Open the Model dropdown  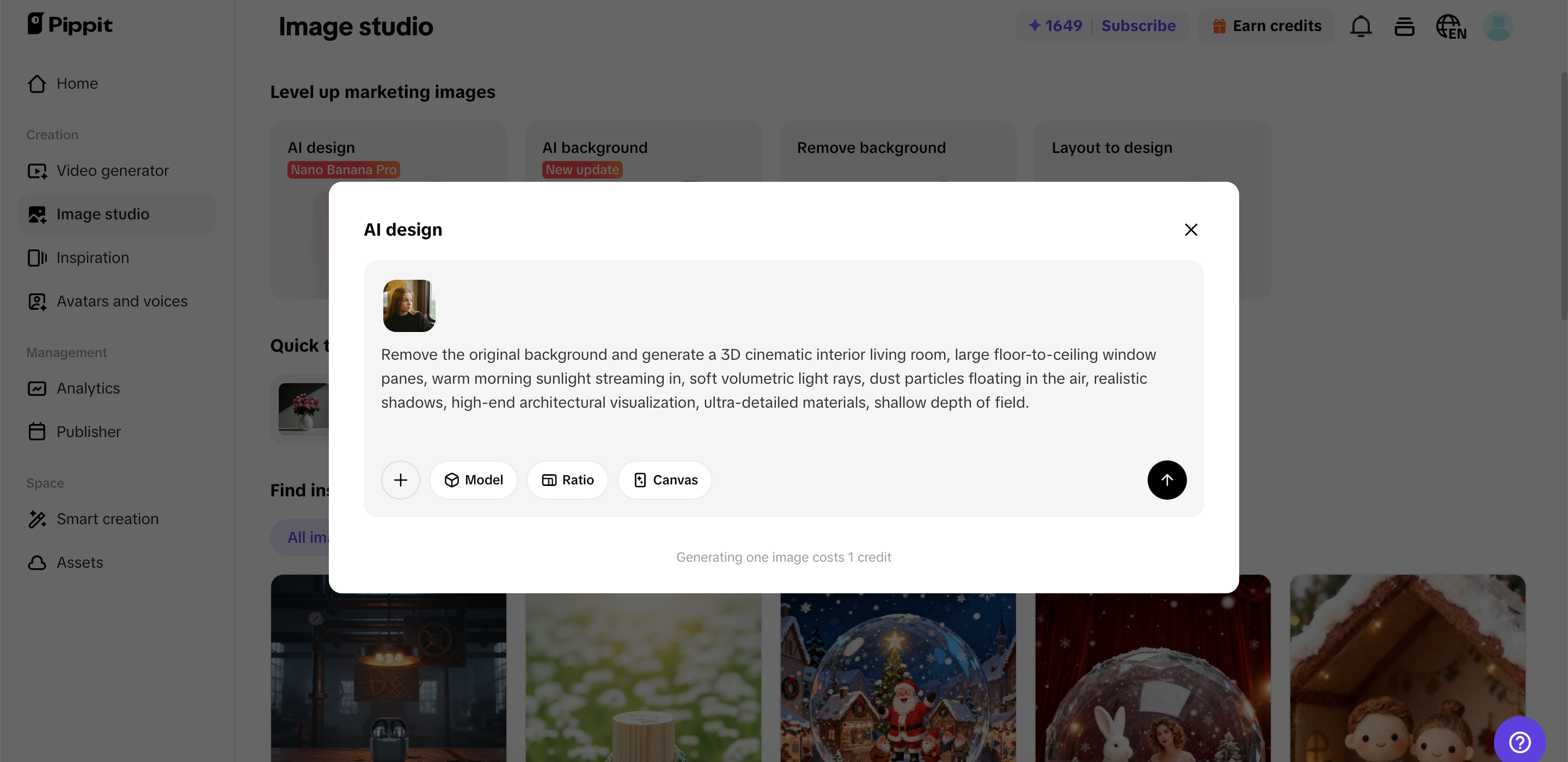[x=473, y=480]
